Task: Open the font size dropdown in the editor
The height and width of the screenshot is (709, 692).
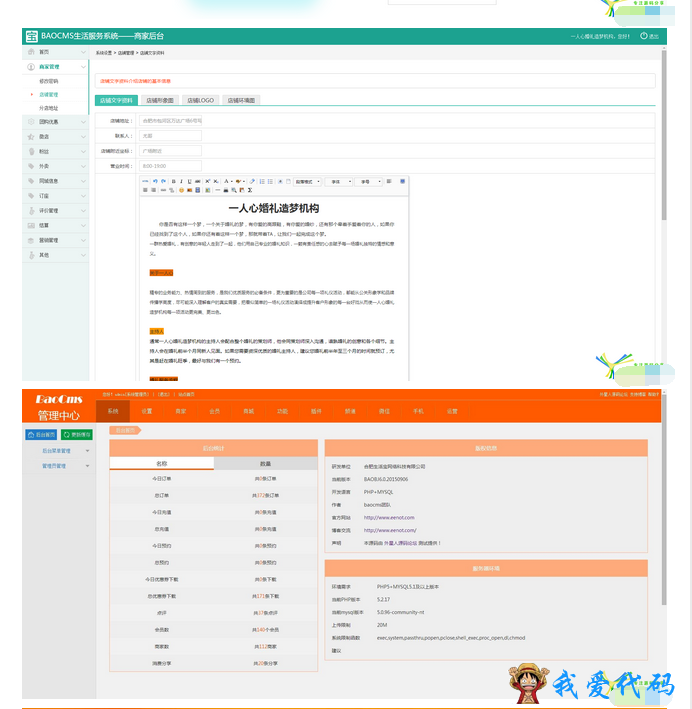Action: coord(368,181)
